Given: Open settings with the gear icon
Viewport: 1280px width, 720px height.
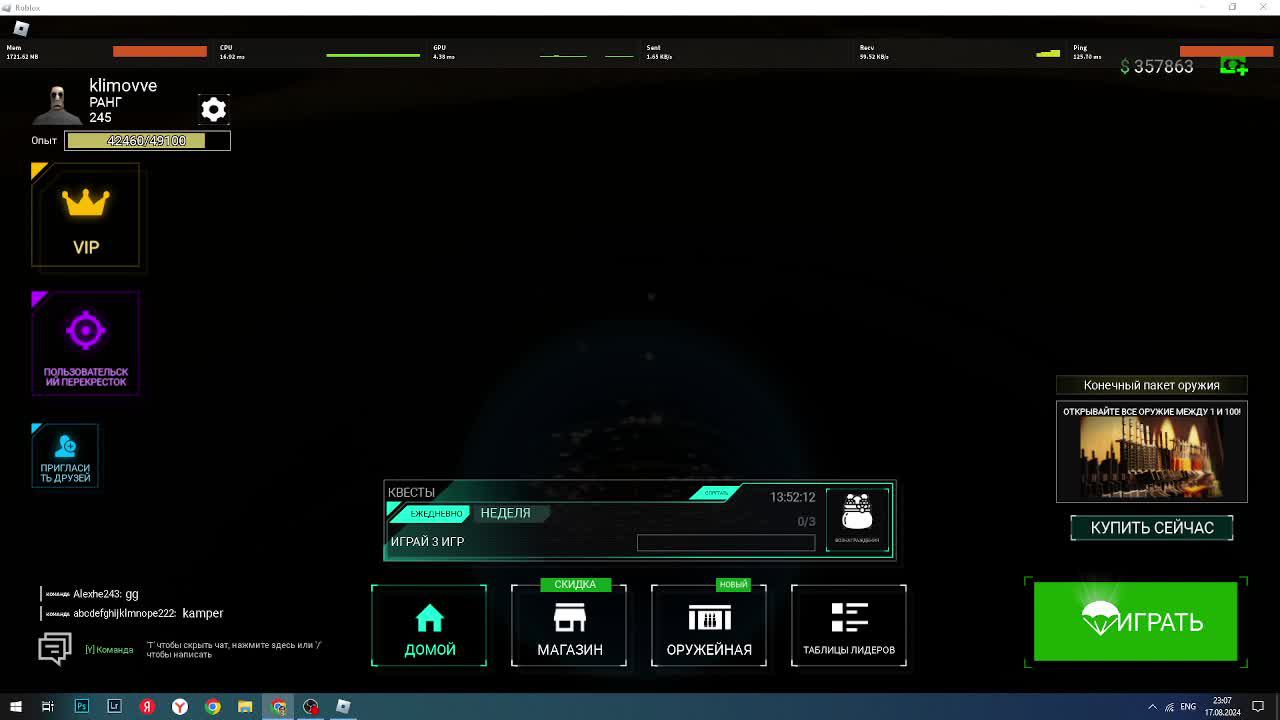Looking at the screenshot, I should point(213,109).
